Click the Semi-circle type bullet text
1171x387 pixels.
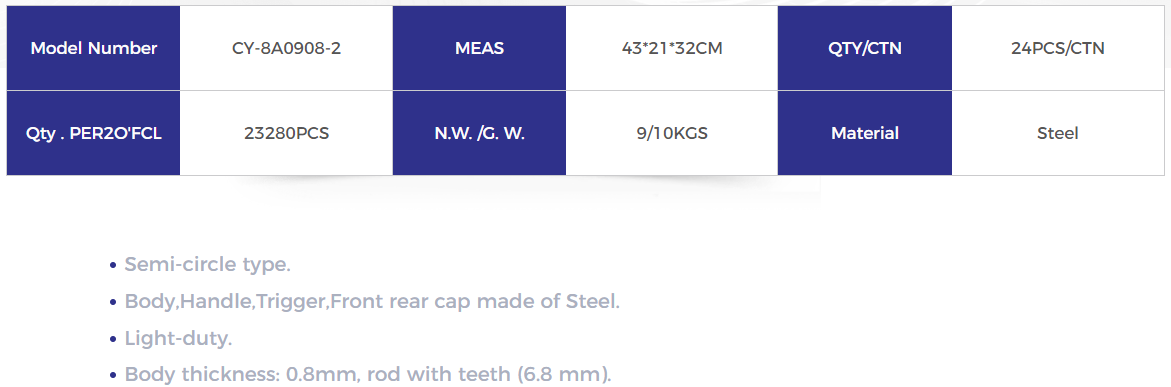[x=208, y=264]
